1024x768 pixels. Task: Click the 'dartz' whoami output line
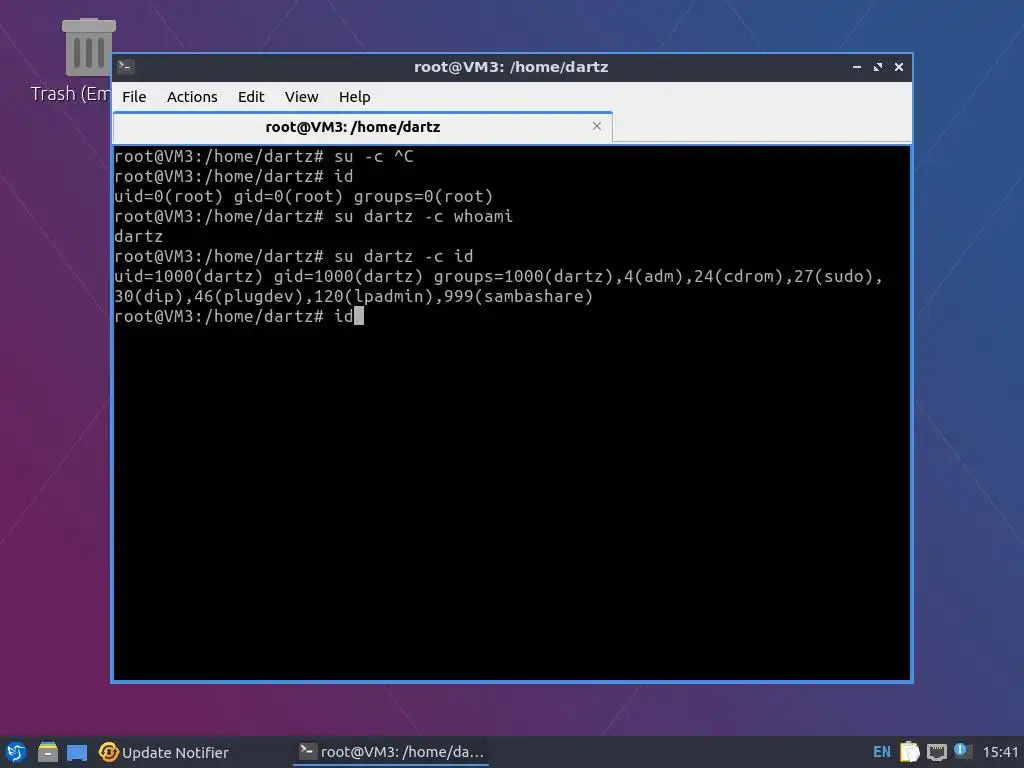pyautogui.click(x=138, y=236)
